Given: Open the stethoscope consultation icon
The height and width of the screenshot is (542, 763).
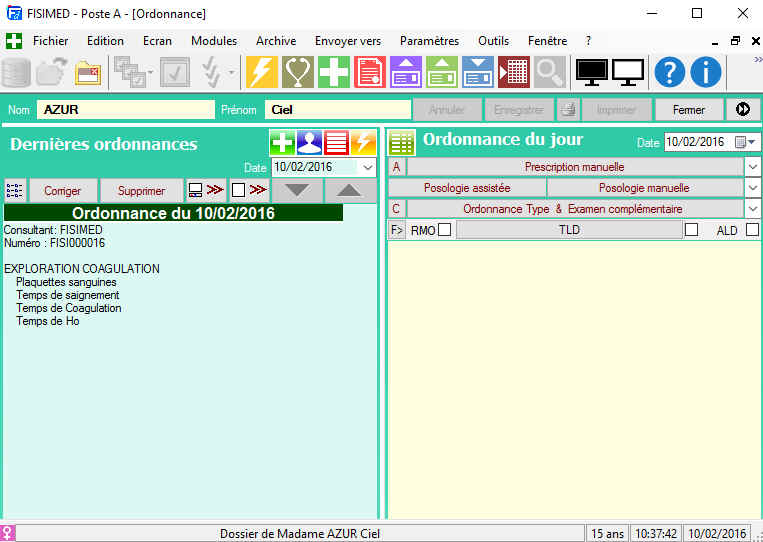Looking at the screenshot, I should (x=298, y=72).
